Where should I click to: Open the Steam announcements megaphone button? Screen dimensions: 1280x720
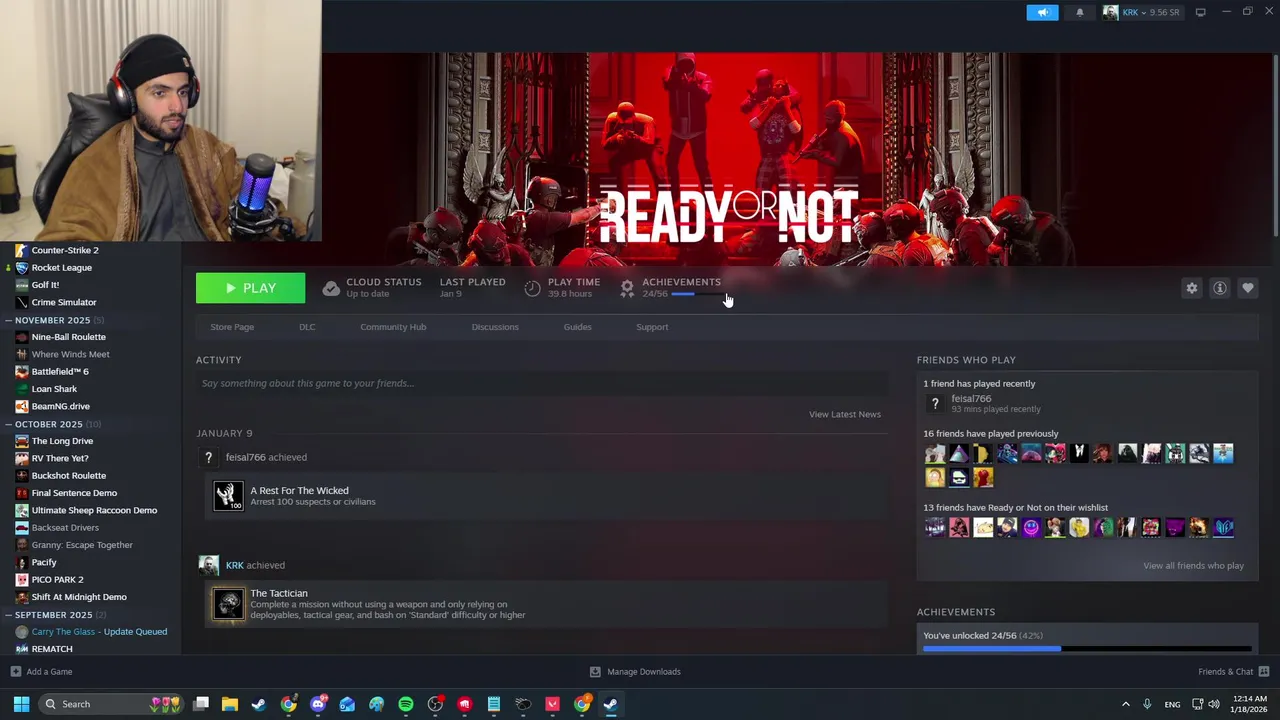pyautogui.click(x=1042, y=12)
